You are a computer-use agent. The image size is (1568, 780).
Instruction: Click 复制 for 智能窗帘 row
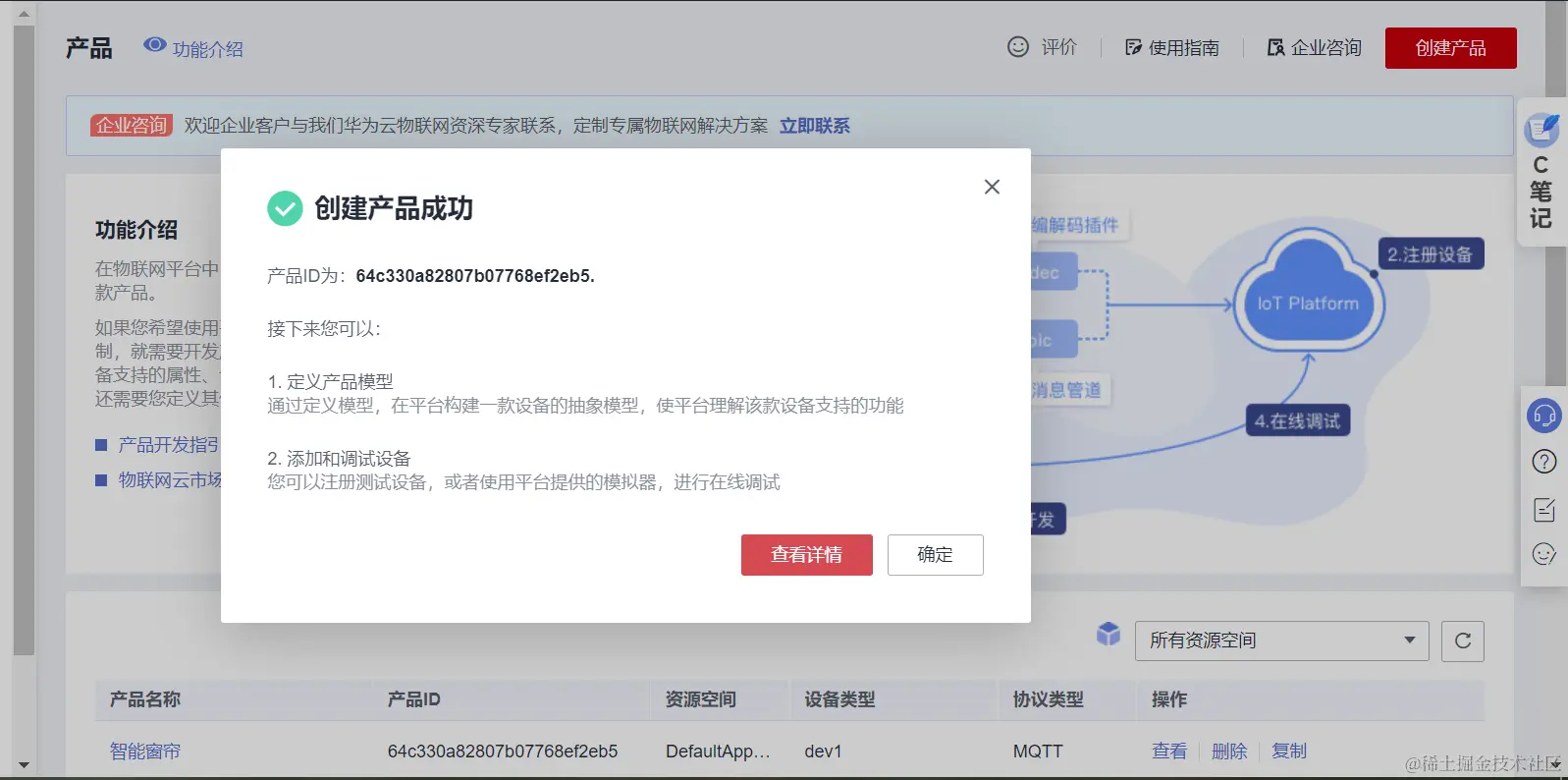click(x=1288, y=752)
